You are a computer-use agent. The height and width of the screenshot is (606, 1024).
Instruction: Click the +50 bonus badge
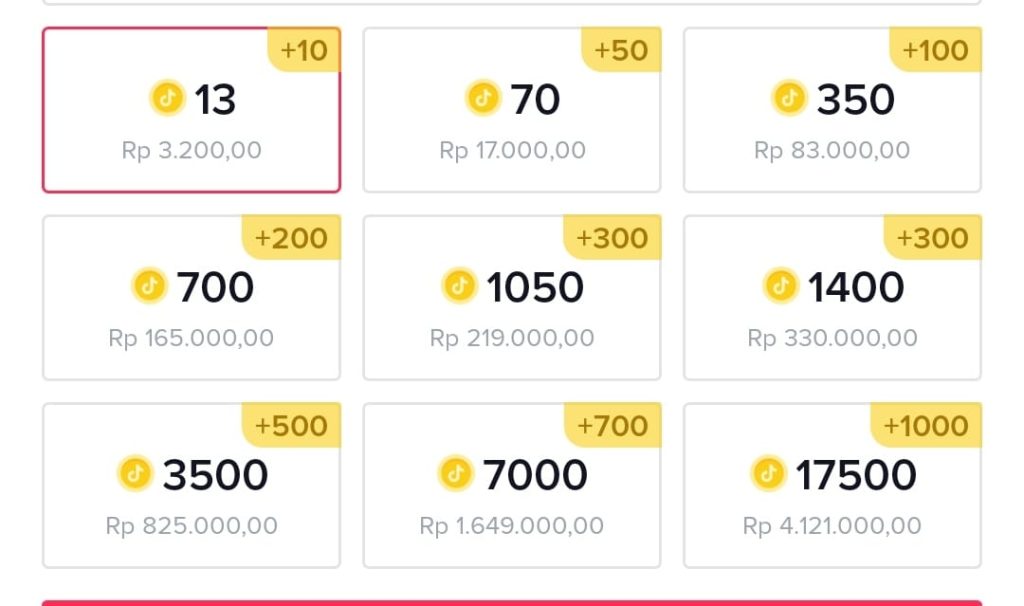pyautogui.click(x=621, y=50)
